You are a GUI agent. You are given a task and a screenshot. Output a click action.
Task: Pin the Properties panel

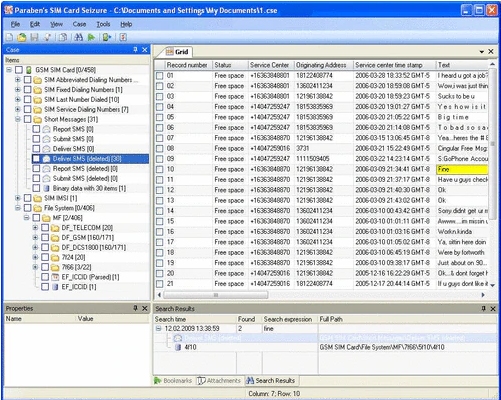(x=135, y=308)
